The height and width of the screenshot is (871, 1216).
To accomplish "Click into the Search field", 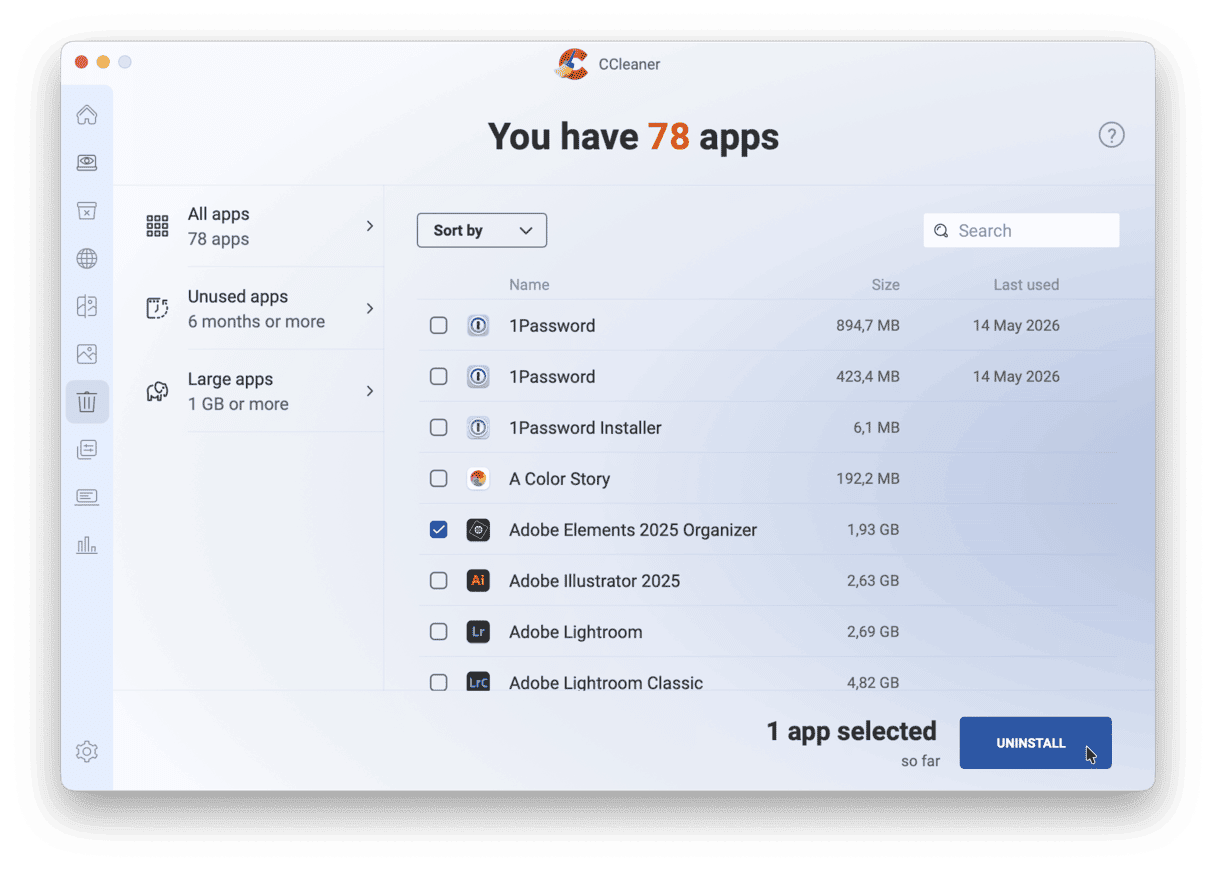I will pyautogui.click(x=1021, y=230).
